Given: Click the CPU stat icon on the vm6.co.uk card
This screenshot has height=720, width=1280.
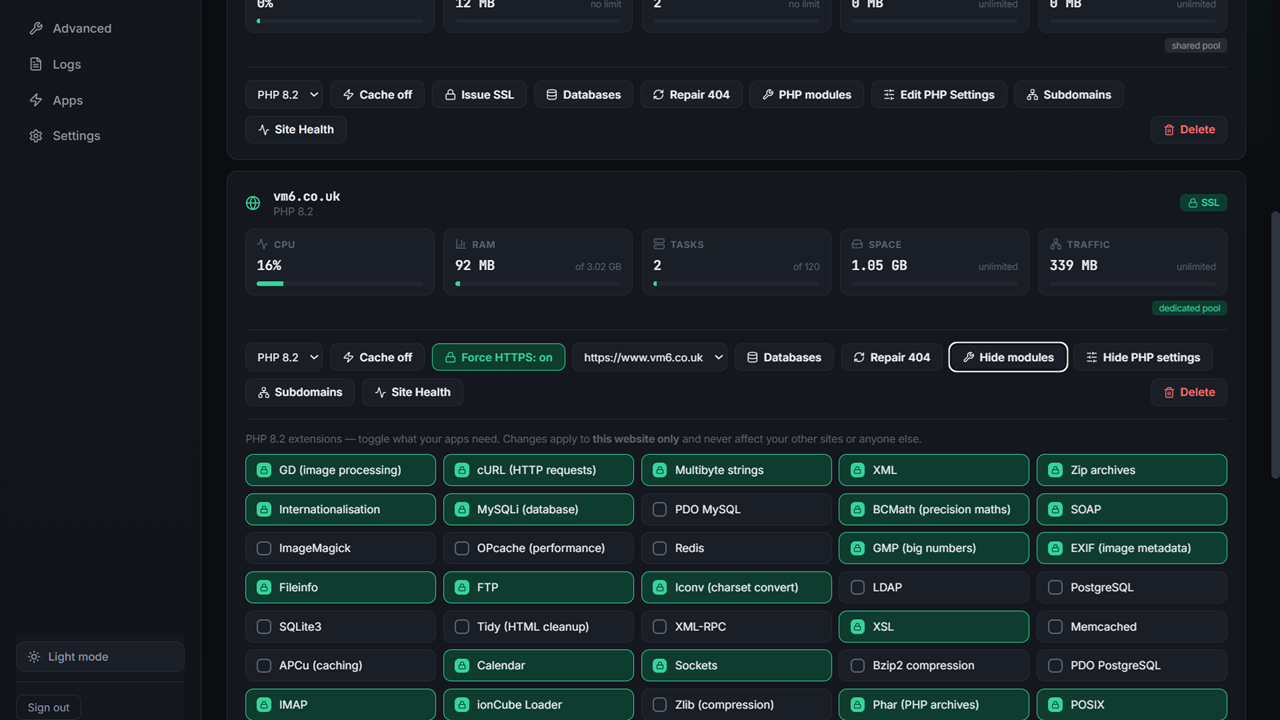Looking at the screenshot, I should tap(263, 244).
